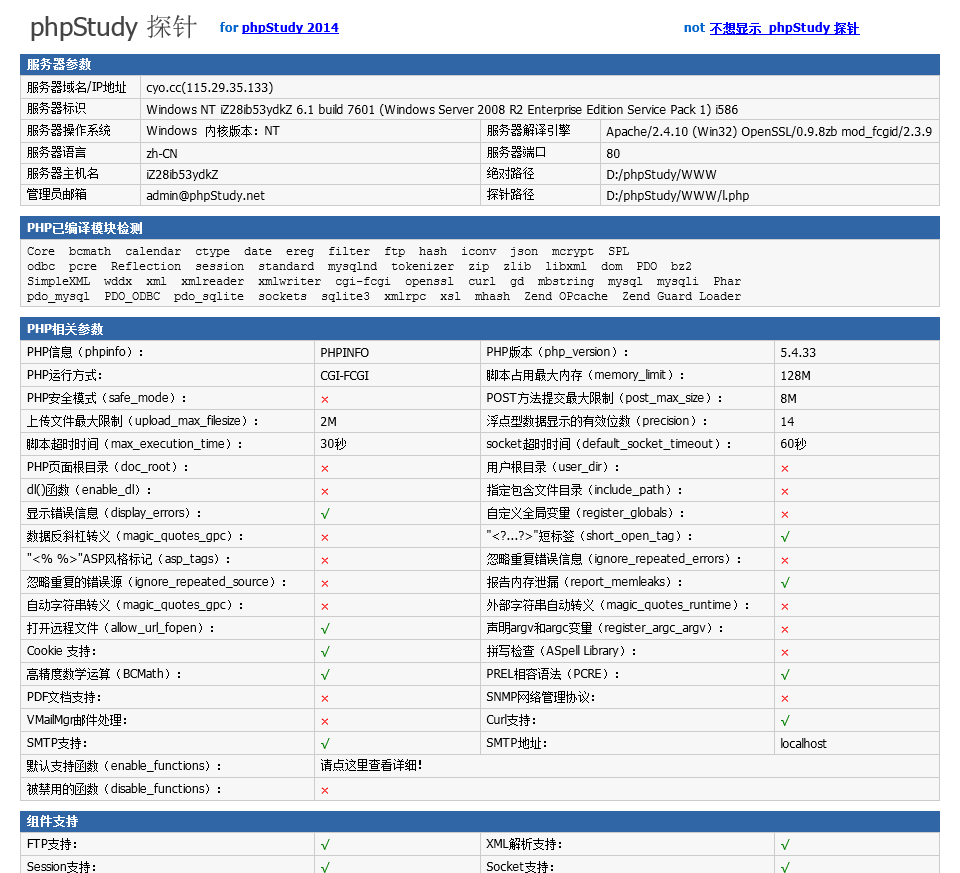This screenshot has width=960, height=873.
Task: Click the PHP version value 5.4.33
Action: tap(798, 353)
